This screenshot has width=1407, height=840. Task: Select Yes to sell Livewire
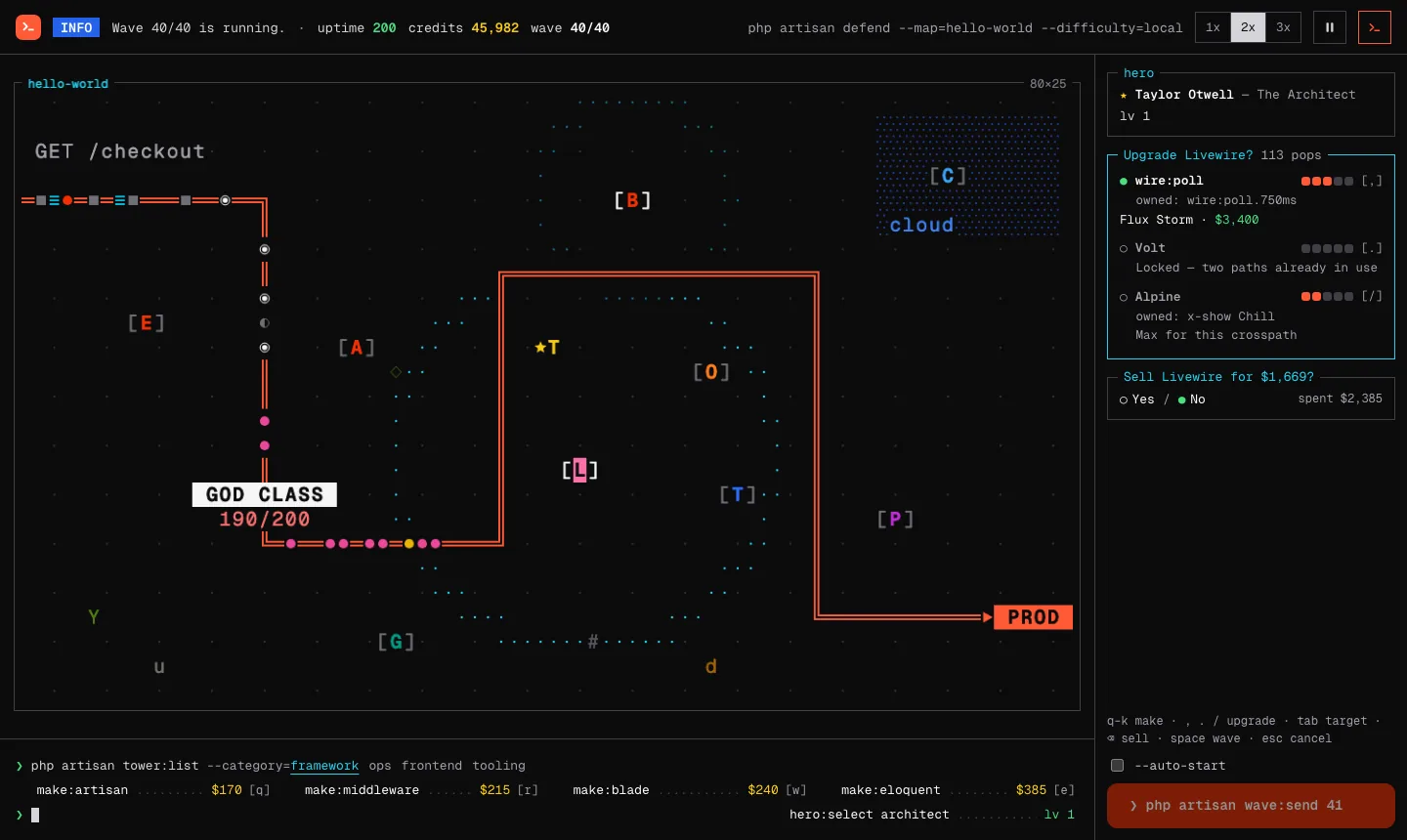pyautogui.click(x=1136, y=399)
